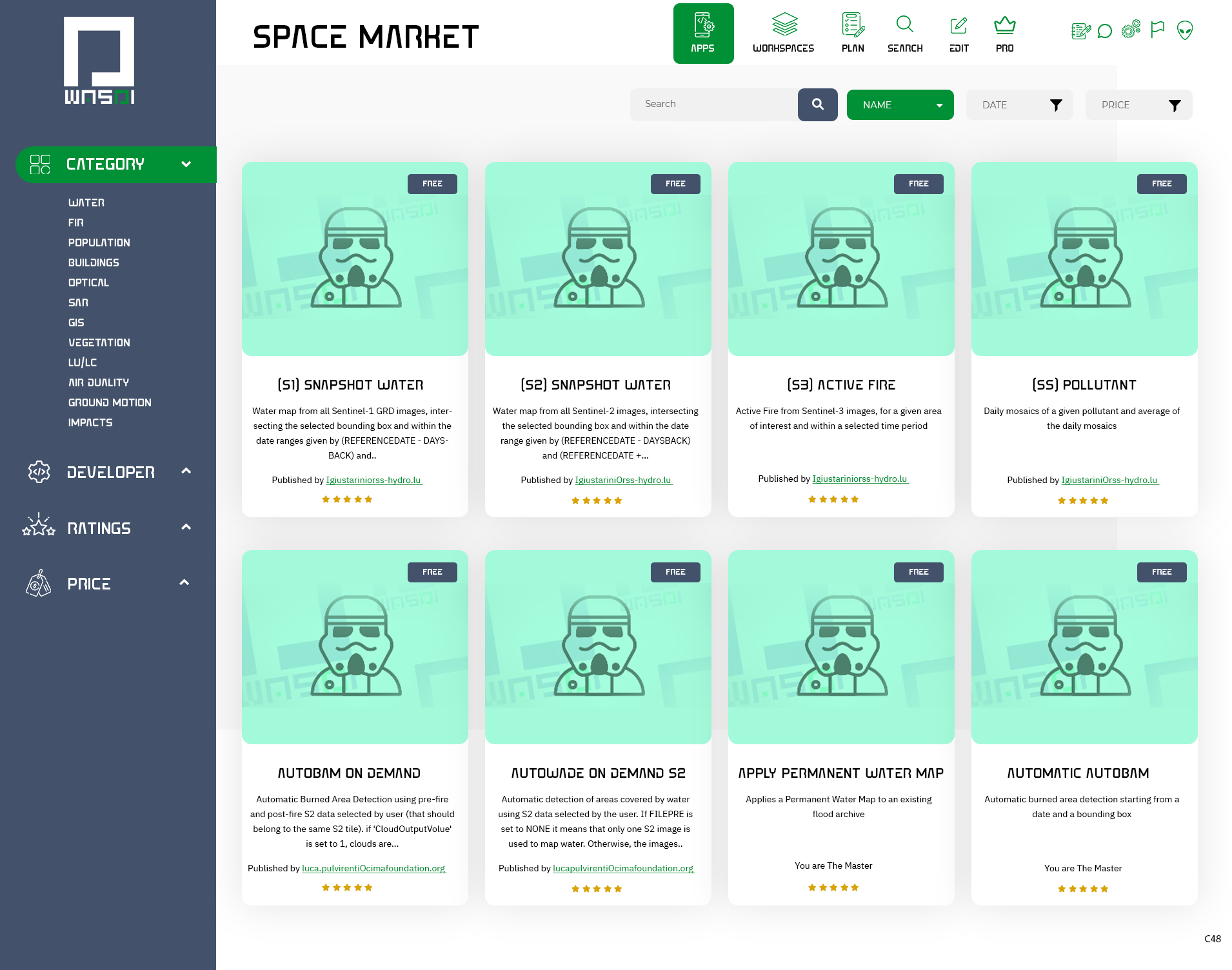Open Workspaces from top navigation
The width and height of the screenshot is (1232, 970).
pyautogui.click(x=784, y=34)
